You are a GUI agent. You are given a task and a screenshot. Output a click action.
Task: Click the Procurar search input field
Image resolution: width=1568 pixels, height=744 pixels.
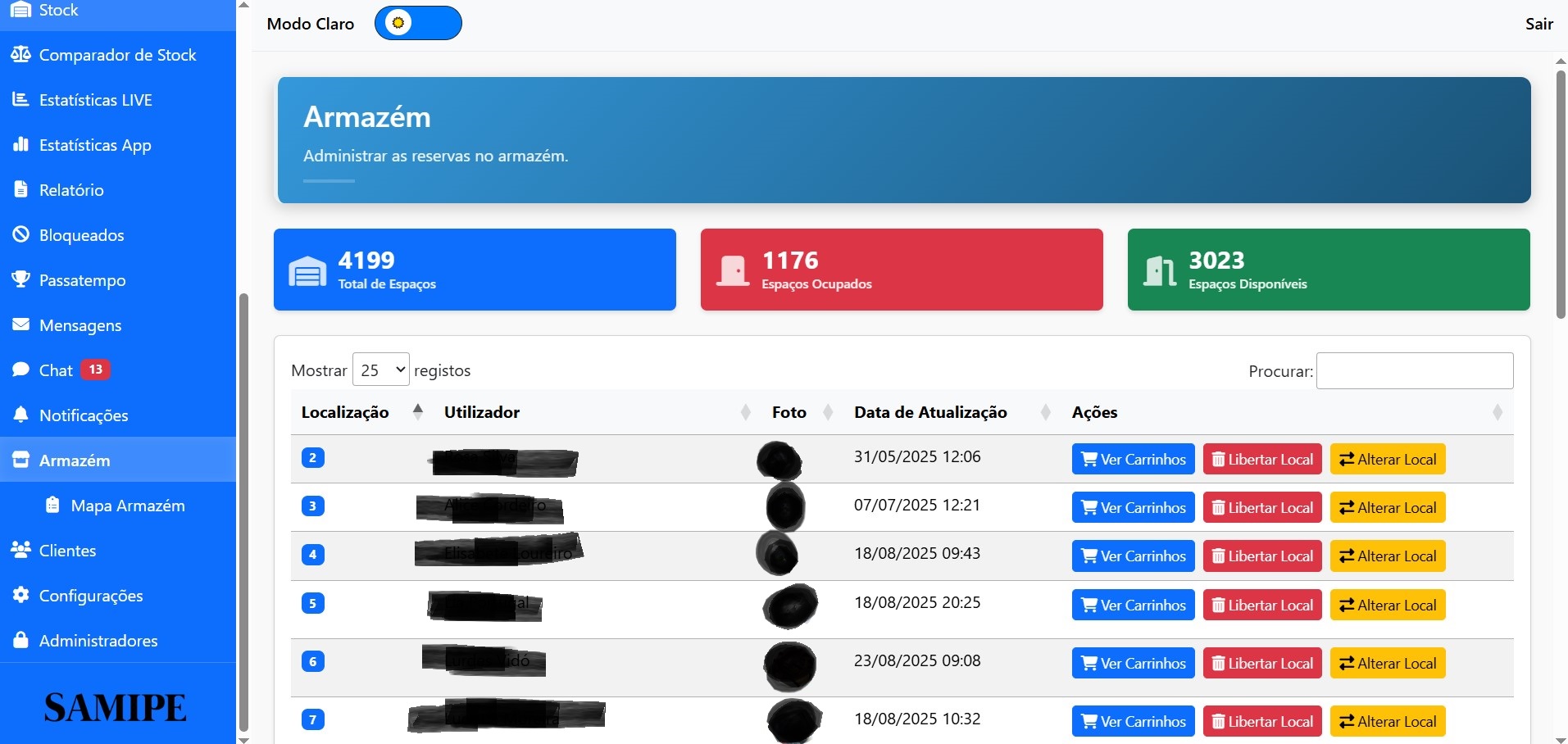pos(1414,370)
